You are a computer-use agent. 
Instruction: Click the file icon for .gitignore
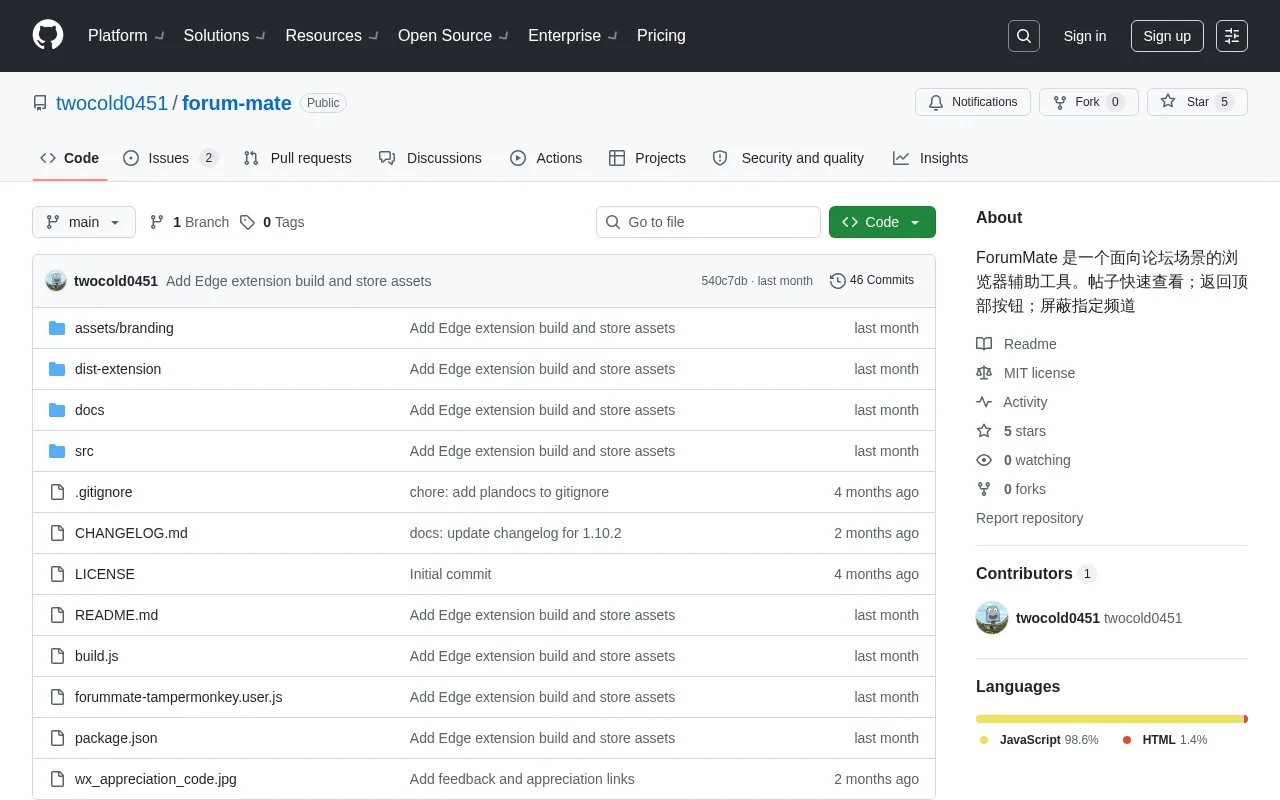click(x=57, y=492)
